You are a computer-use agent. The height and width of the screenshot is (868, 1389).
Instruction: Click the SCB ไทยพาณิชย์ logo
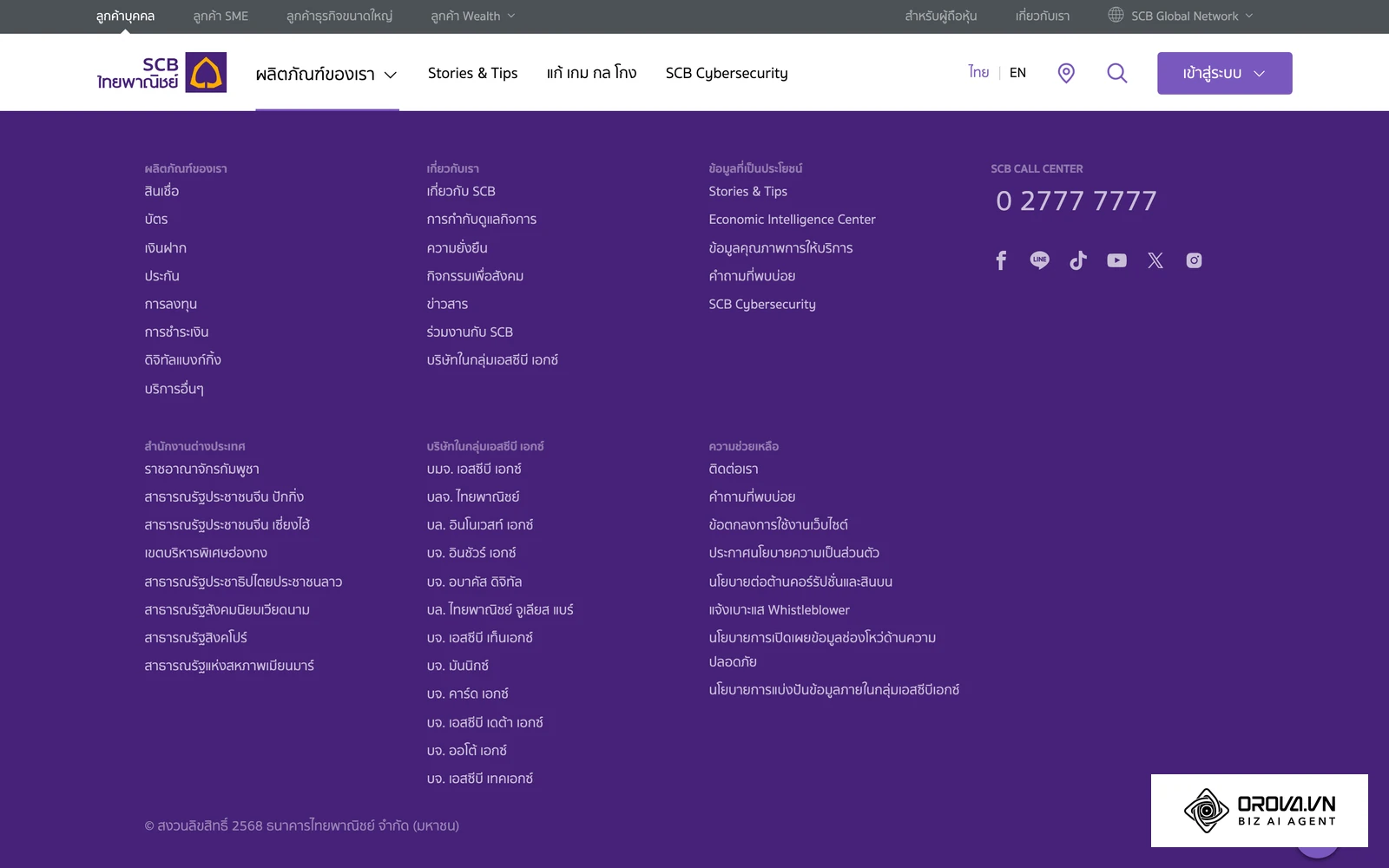161,73
